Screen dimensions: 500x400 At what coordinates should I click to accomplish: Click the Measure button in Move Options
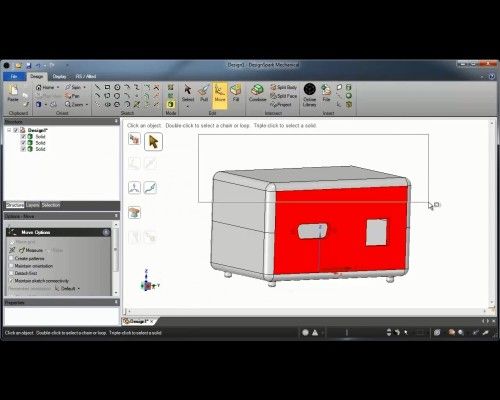(31, 250)
